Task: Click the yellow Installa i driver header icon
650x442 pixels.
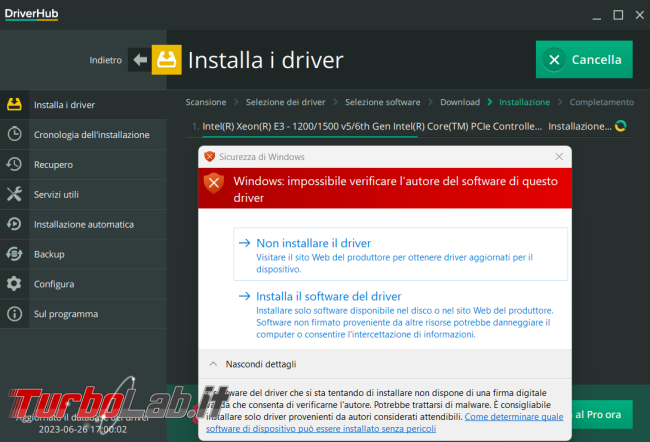Action: point(166,60)
